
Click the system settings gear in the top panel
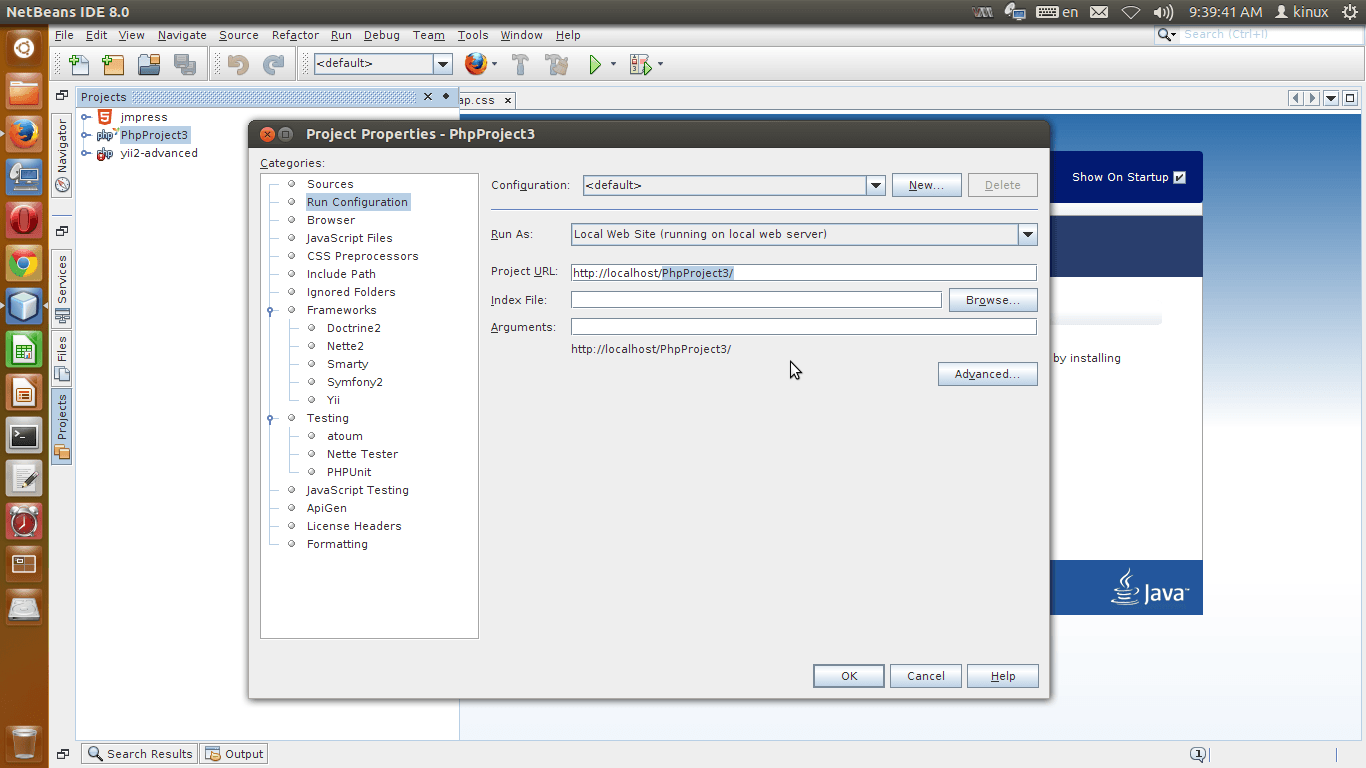(x=1350, y=12)
